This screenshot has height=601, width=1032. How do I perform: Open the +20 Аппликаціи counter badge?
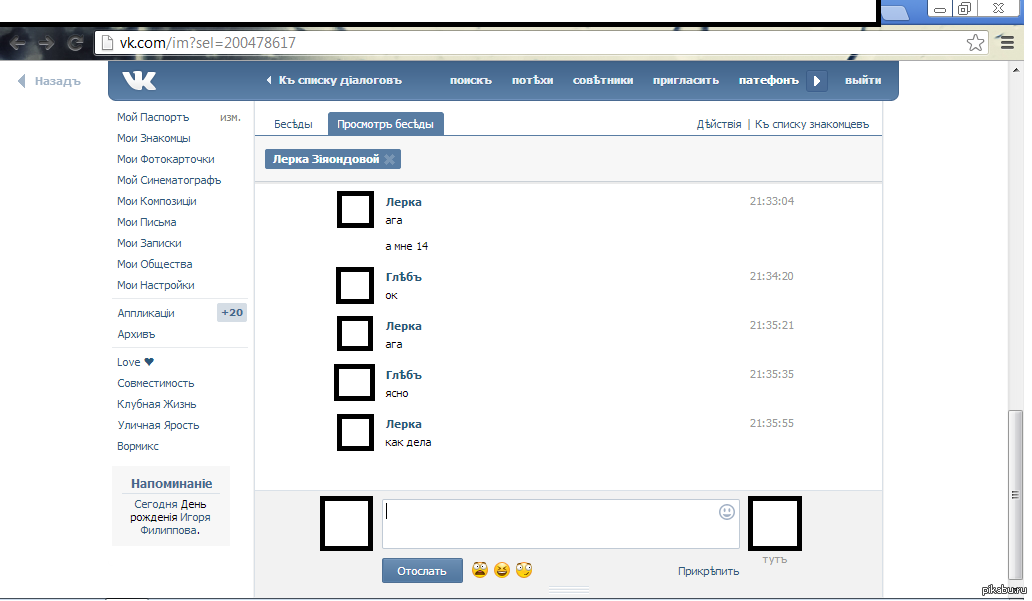(x=232, y=313)
